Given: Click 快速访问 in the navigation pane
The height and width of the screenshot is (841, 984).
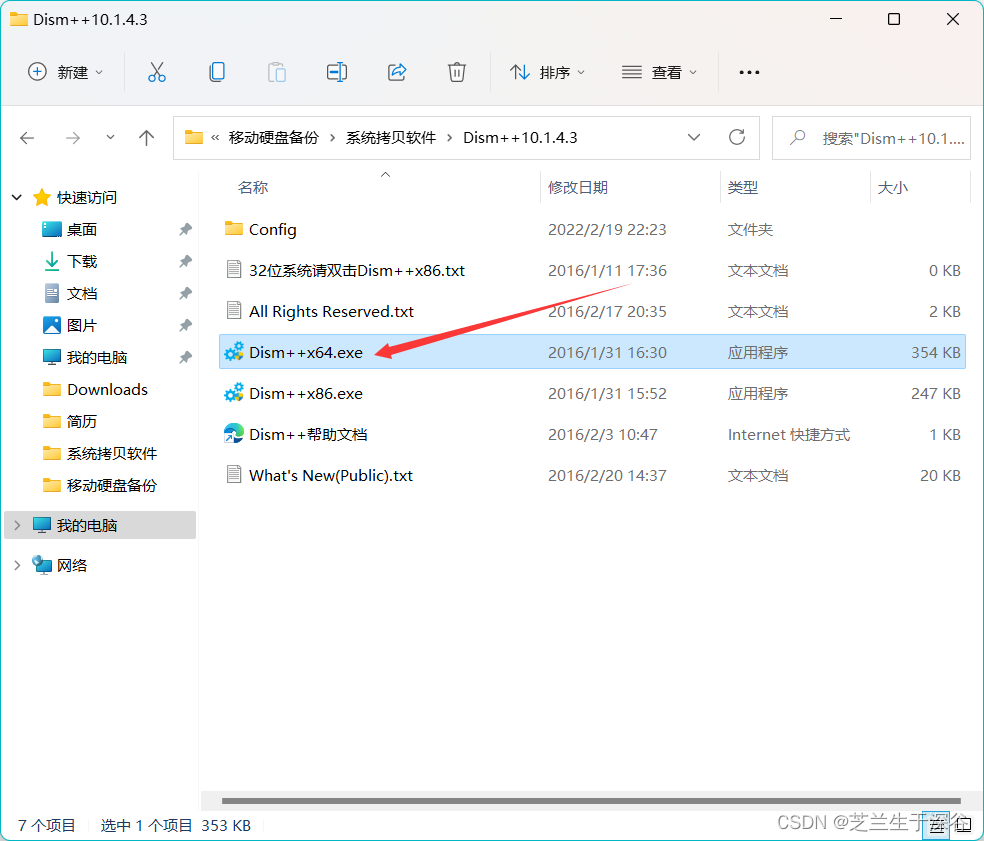Looking at the screenshot, I should (87, 198).
